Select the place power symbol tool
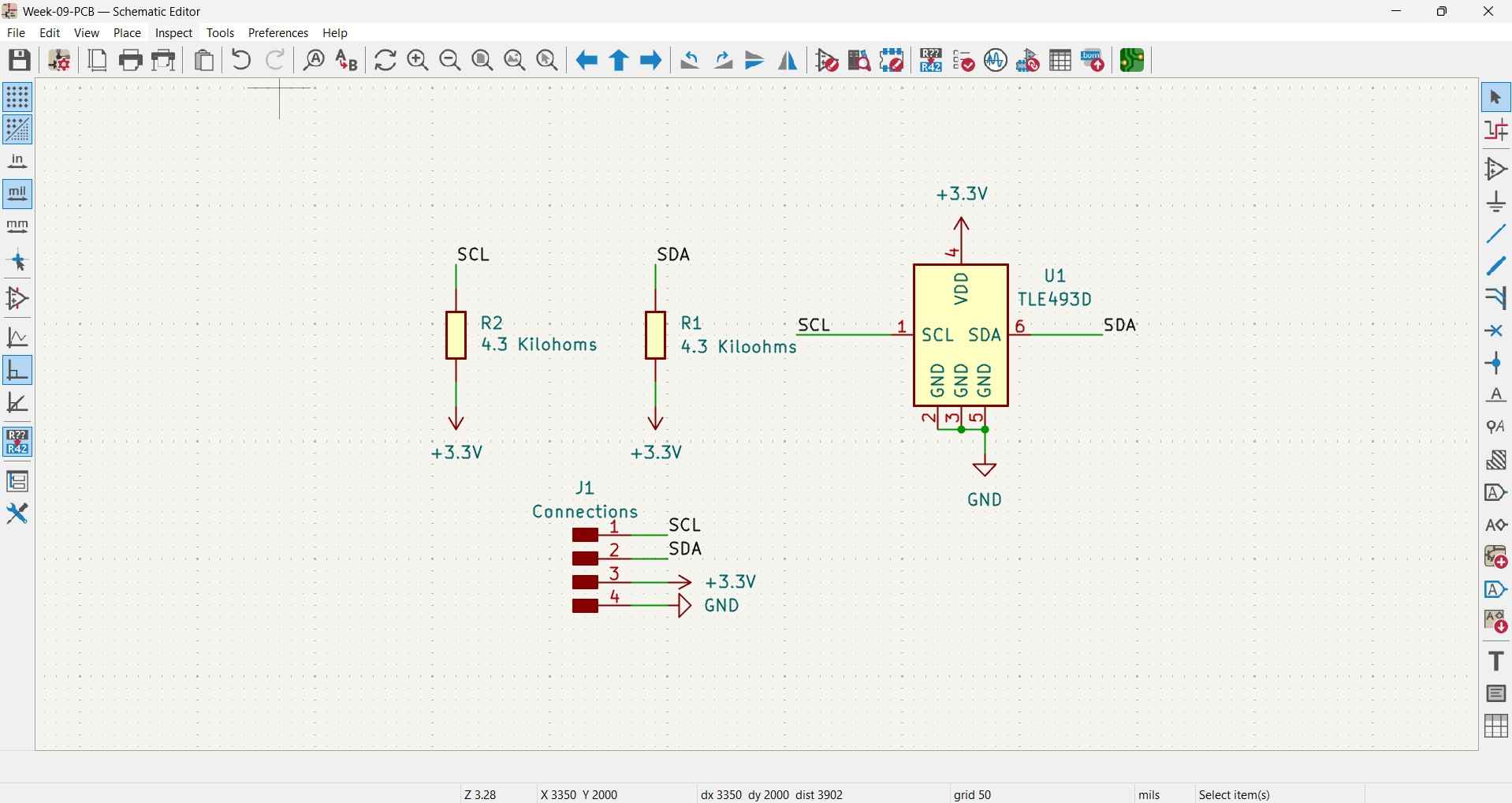1512x803 pixels. pos(1496,202)
